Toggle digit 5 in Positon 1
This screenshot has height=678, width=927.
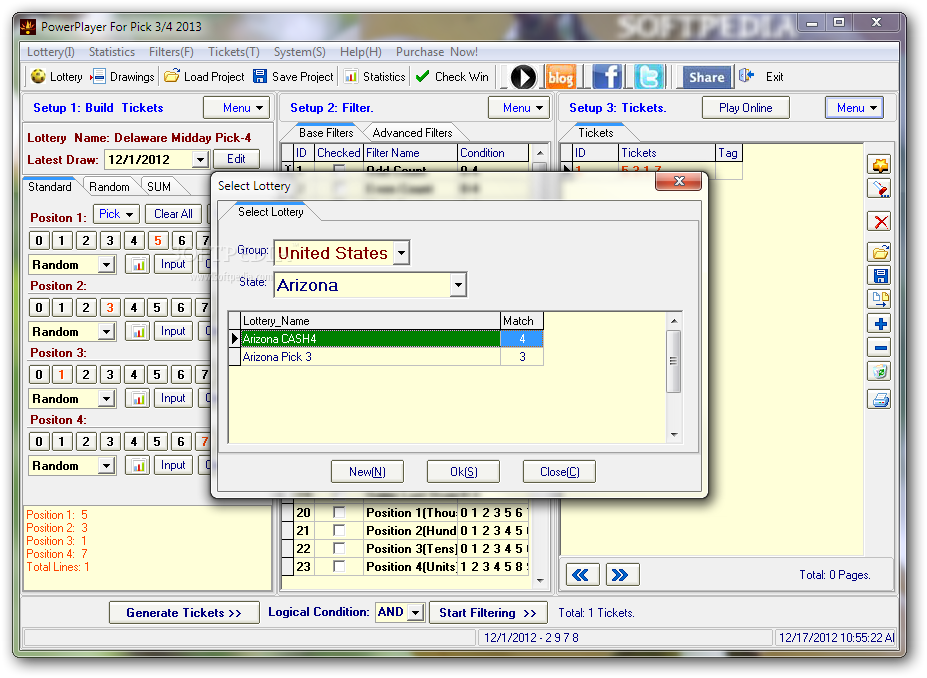(157, 241)
